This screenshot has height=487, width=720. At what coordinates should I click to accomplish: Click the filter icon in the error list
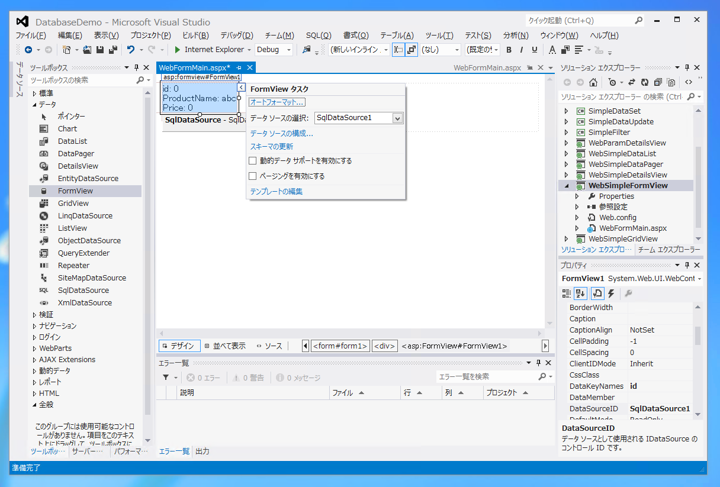pos(165,377)
